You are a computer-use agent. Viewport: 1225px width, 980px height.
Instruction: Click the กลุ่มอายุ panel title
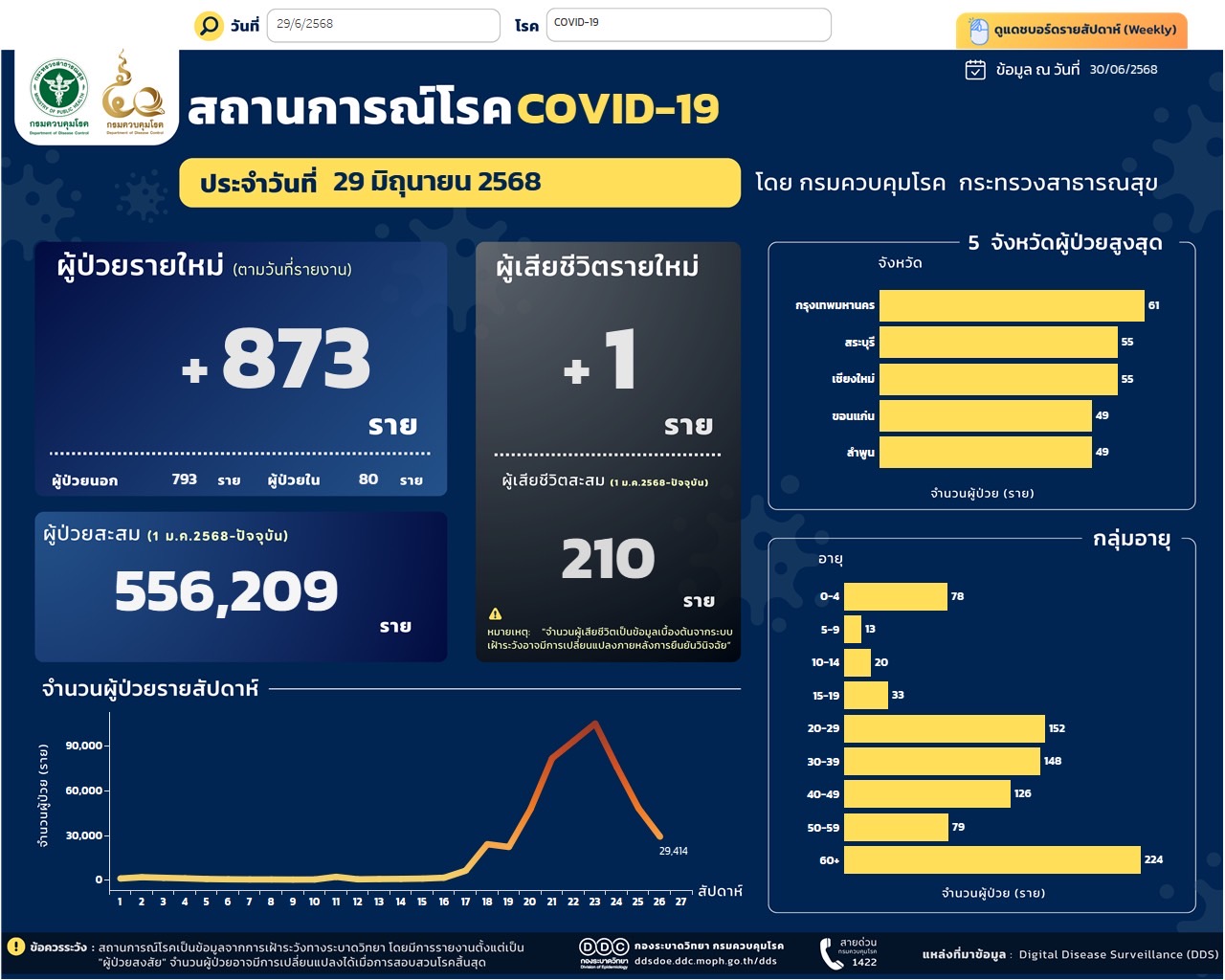tap(1132, 539)
